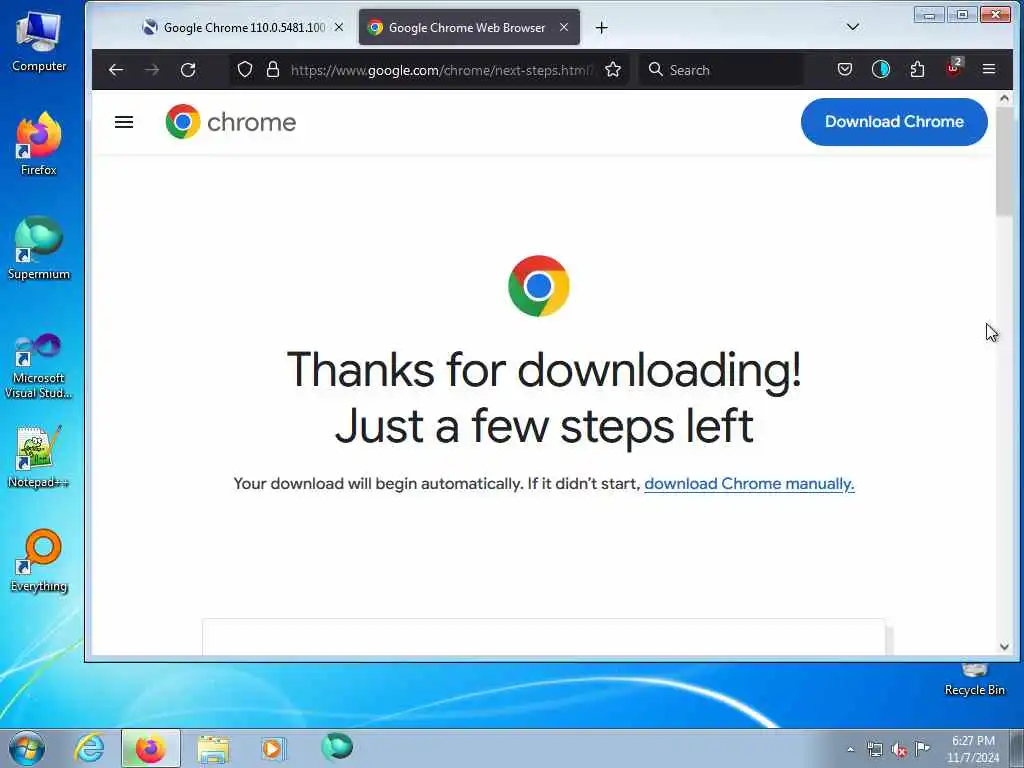Screen dimensions: 1024x768
Task: Open the Windows Start menu orb
Action: tap(27, 748)
